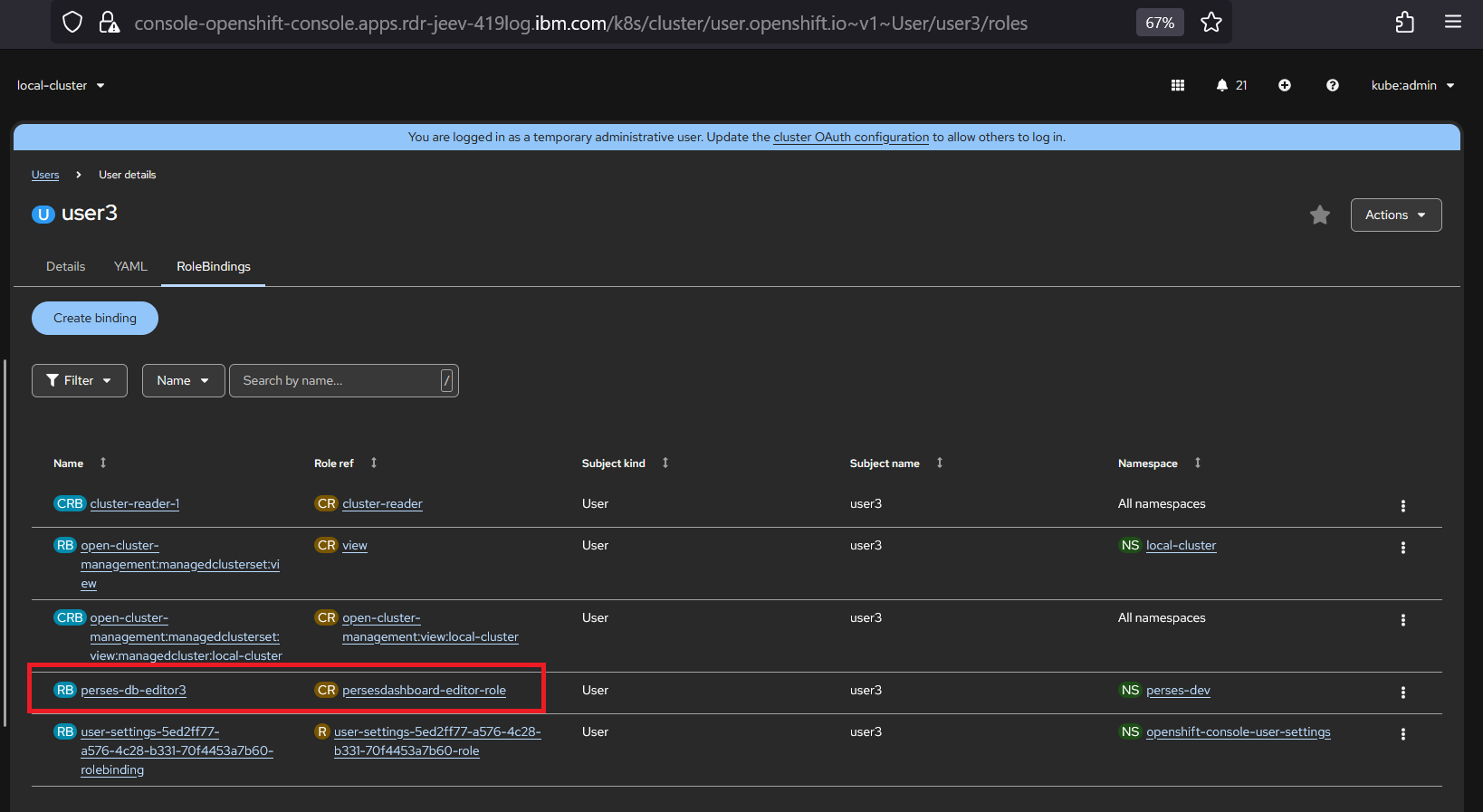Open kebab menu for perses-db-editor3 row

(1402, 693)
